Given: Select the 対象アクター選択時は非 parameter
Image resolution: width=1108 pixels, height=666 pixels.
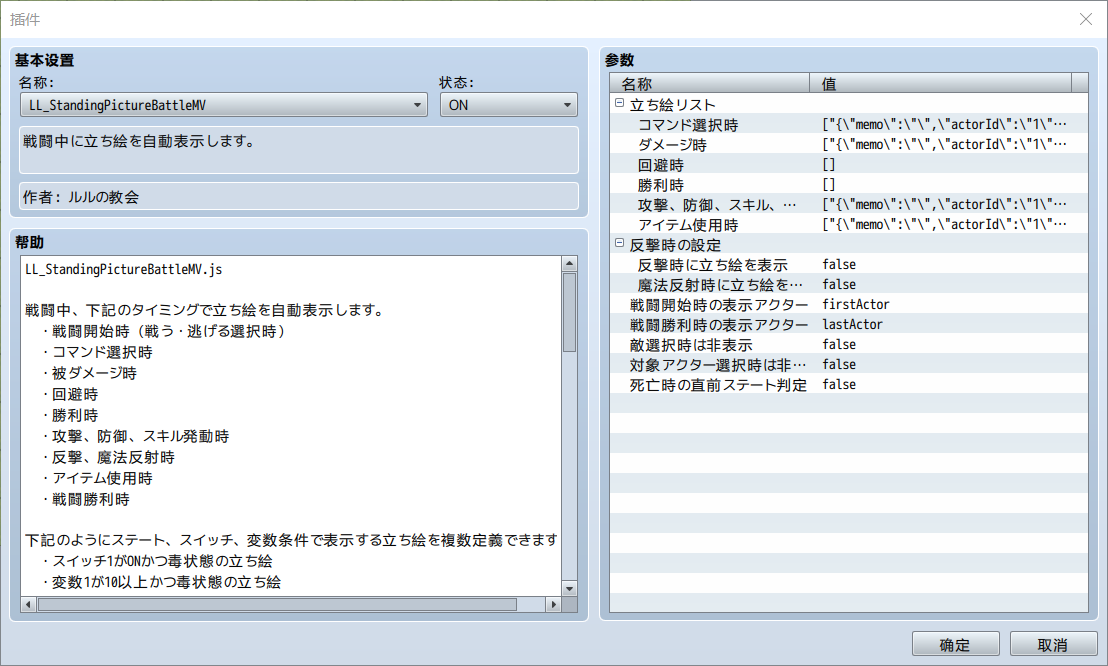Looking at the screenshot, I should click(849, 365).
